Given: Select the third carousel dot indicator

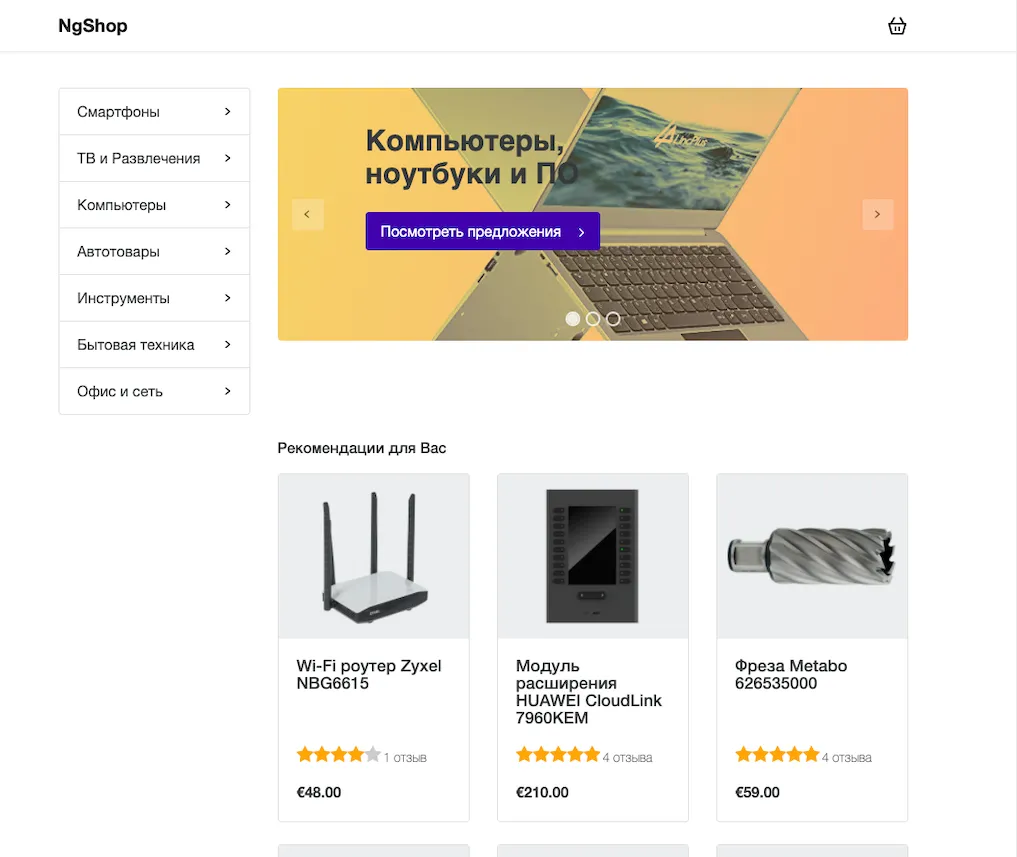Looking at the screenshot, I should pyautogui.click(x=613, y=319).
